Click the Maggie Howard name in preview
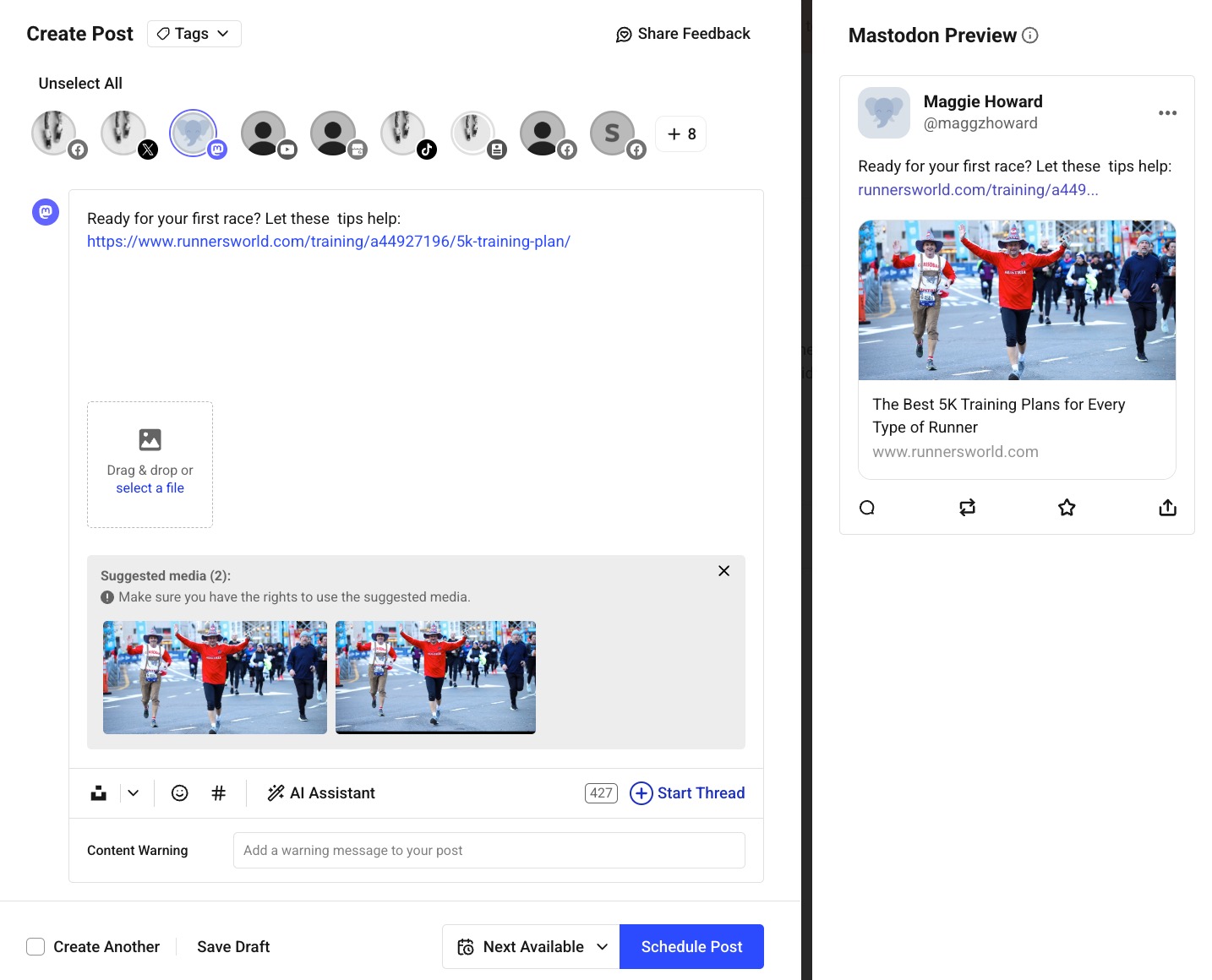This screenshot has height=980, width=1212. coord(983,101)
